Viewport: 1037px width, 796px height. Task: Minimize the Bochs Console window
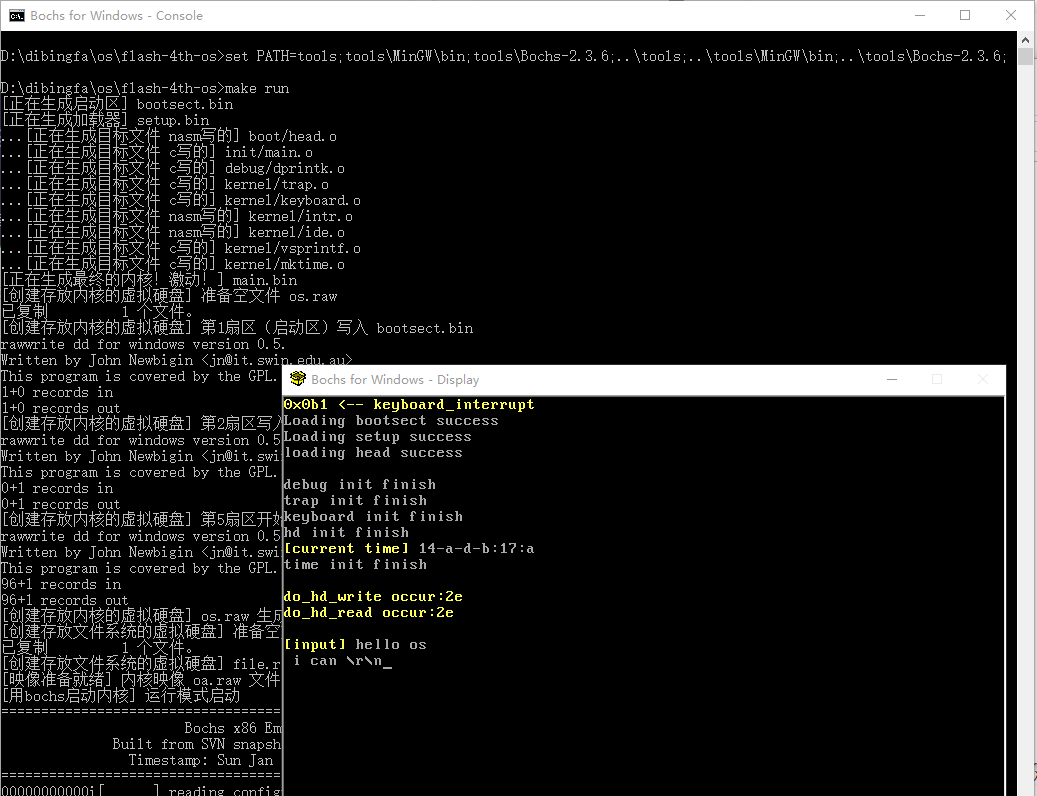919,15
